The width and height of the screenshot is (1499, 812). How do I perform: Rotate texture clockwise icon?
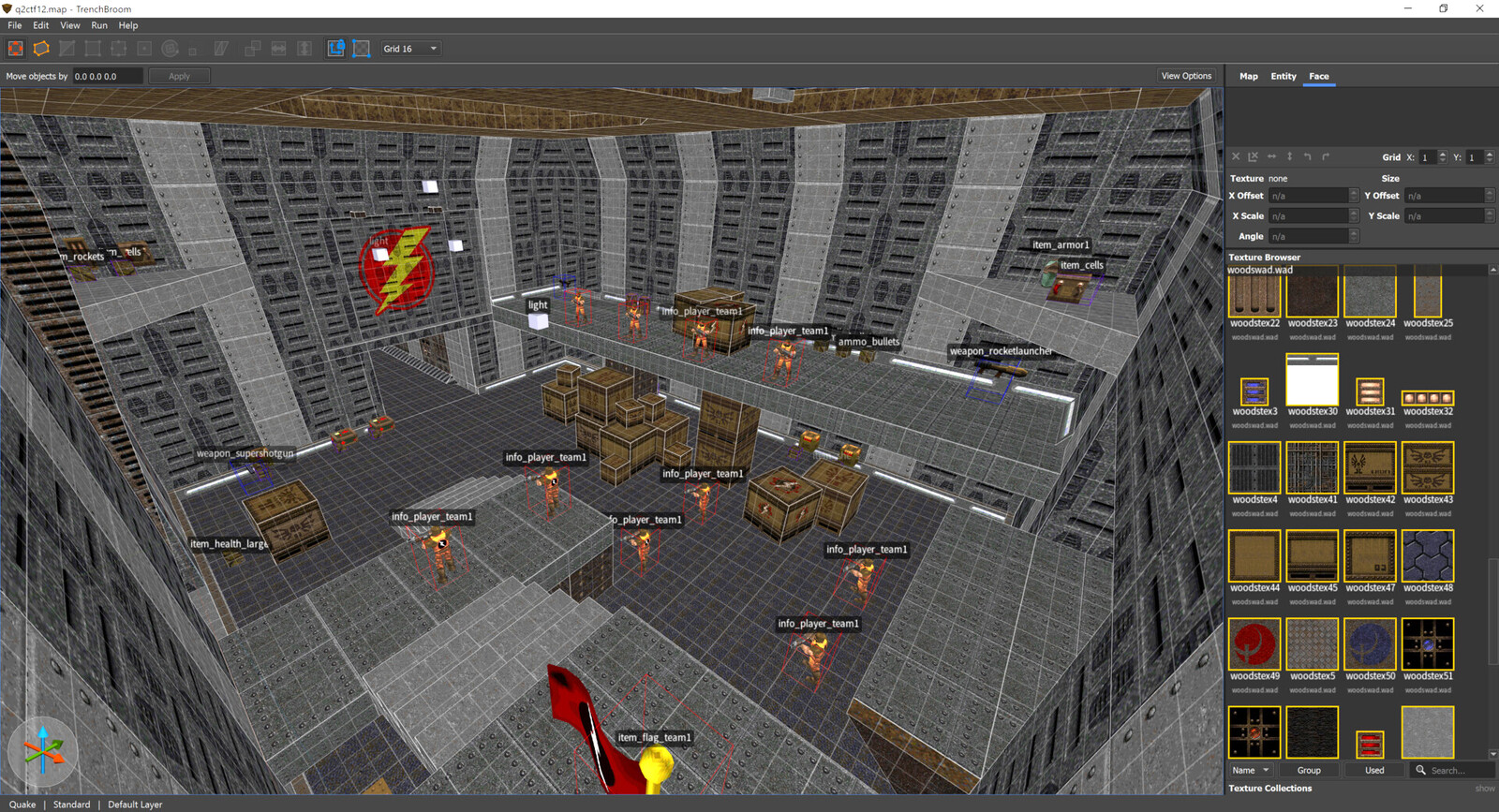pyautogui.click(x=1326, y=157)
